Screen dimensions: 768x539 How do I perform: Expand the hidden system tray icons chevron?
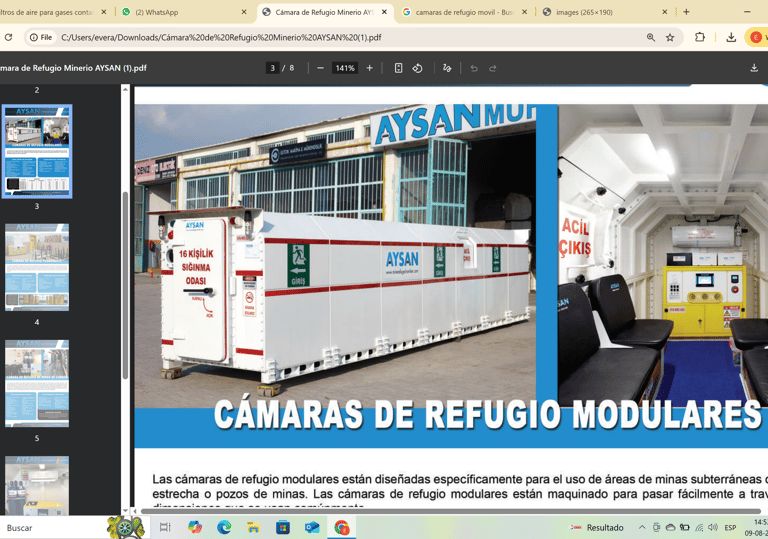(642, 528)
